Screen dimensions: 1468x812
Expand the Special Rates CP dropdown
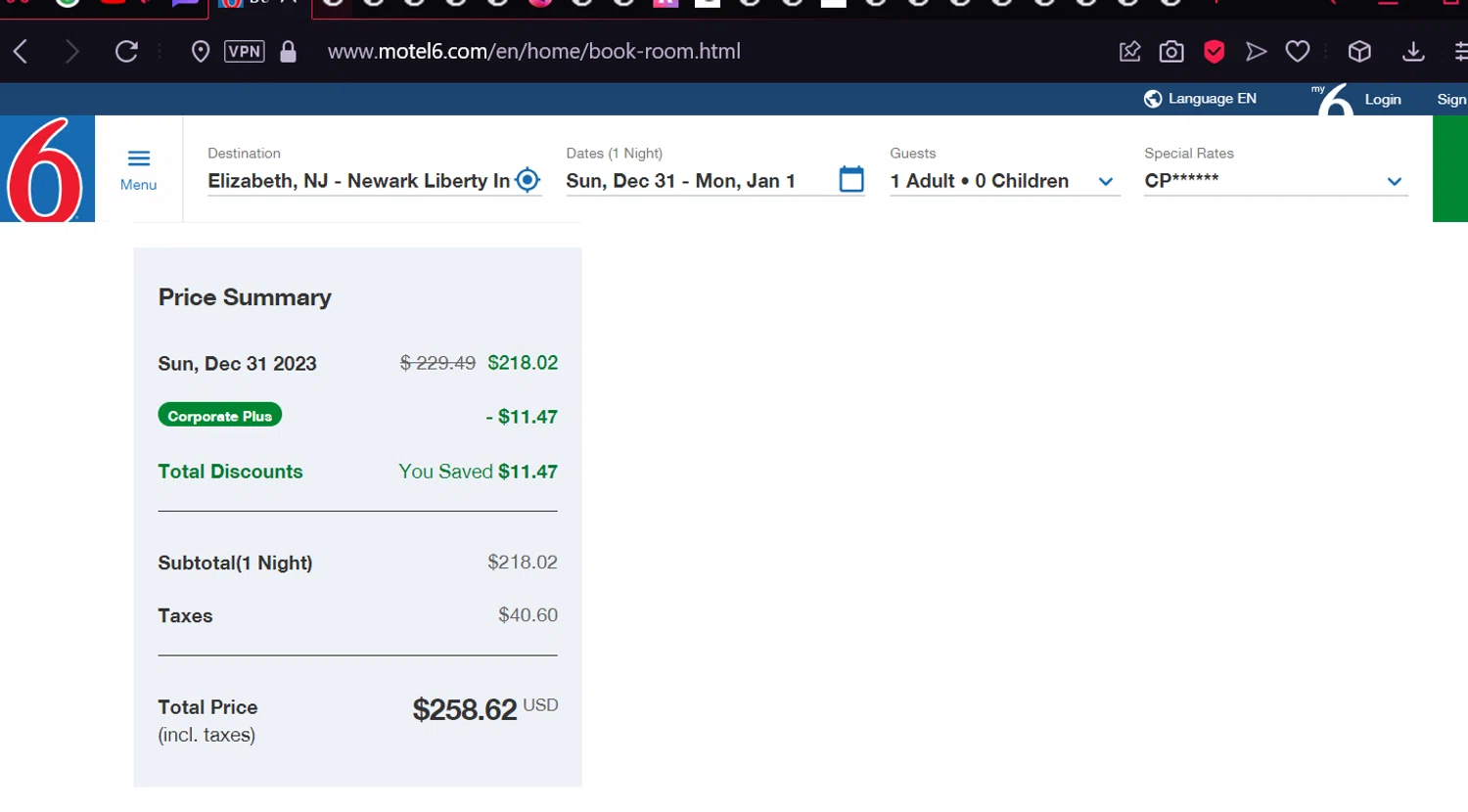click(x=1275, y=181)
